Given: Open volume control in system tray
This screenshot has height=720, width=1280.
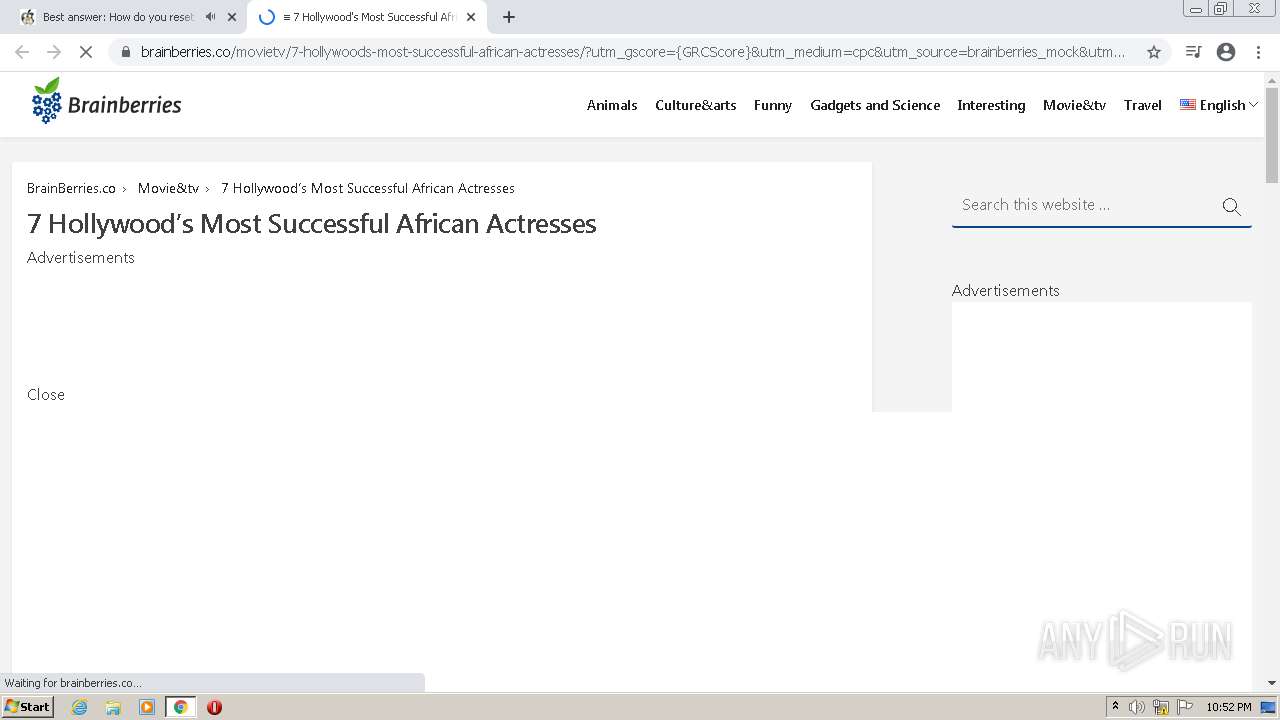Looking at the screenshot, I should pyautogui.click(x=1137, y=707).
